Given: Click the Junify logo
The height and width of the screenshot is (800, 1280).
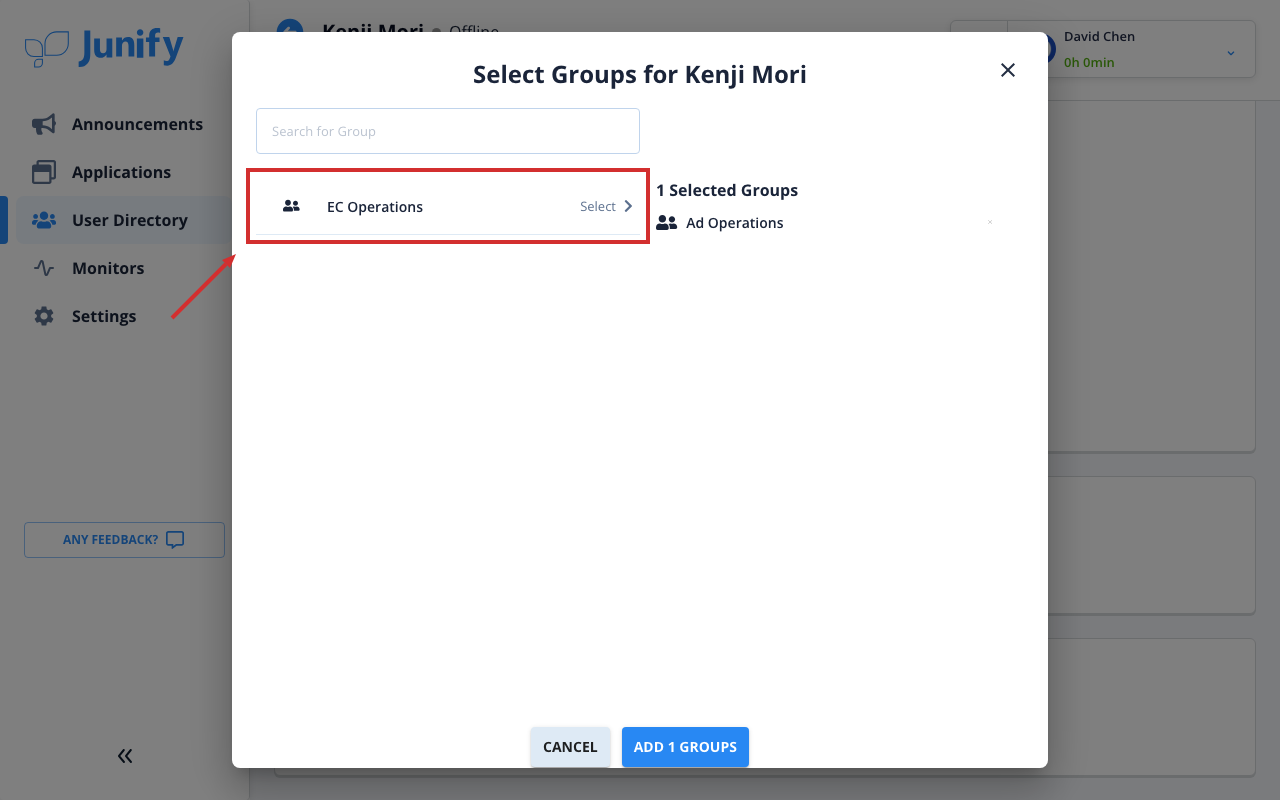Looking at the screenshot, I should point(104,47).
